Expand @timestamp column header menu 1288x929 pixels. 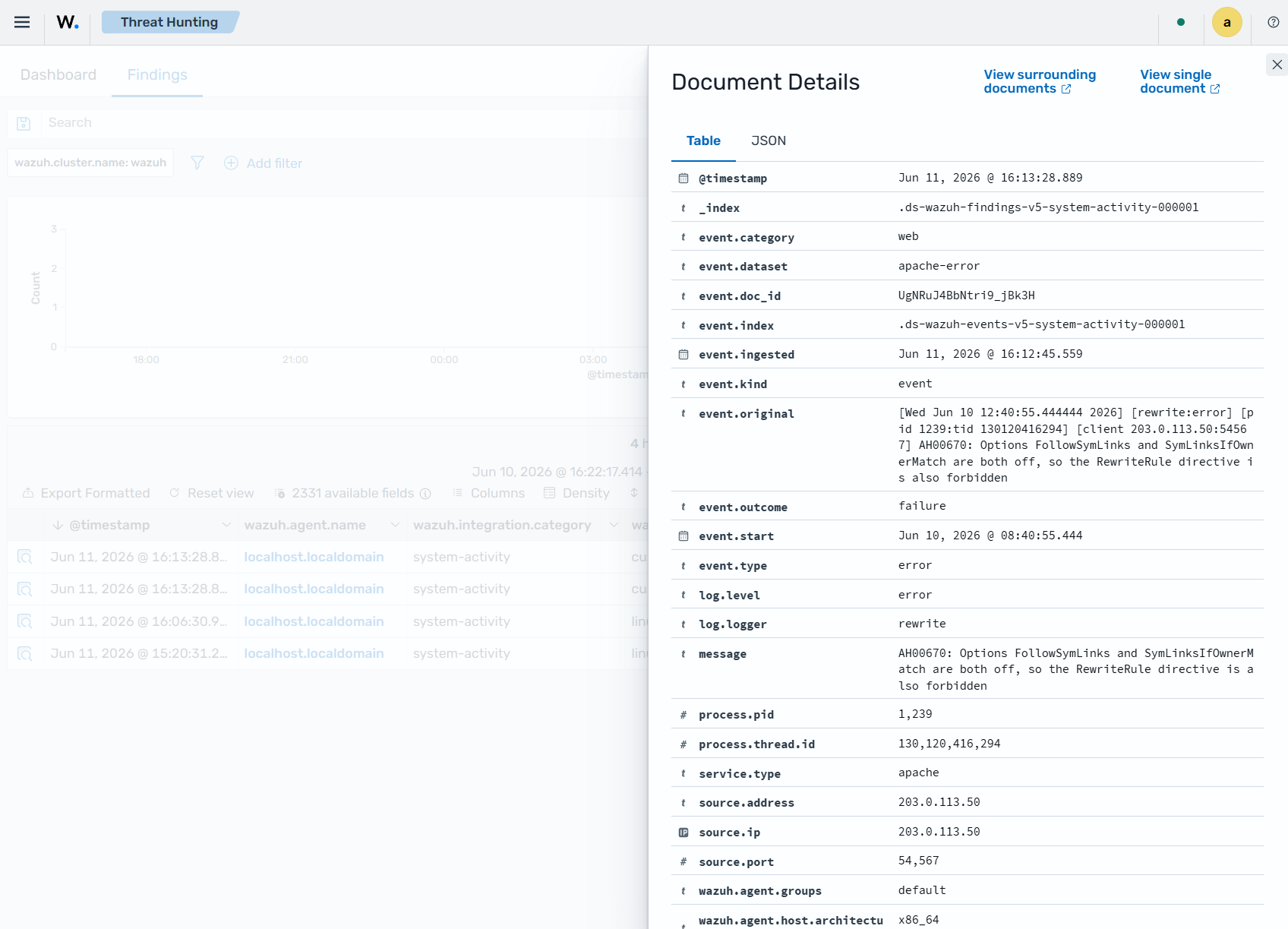(226, 525)
